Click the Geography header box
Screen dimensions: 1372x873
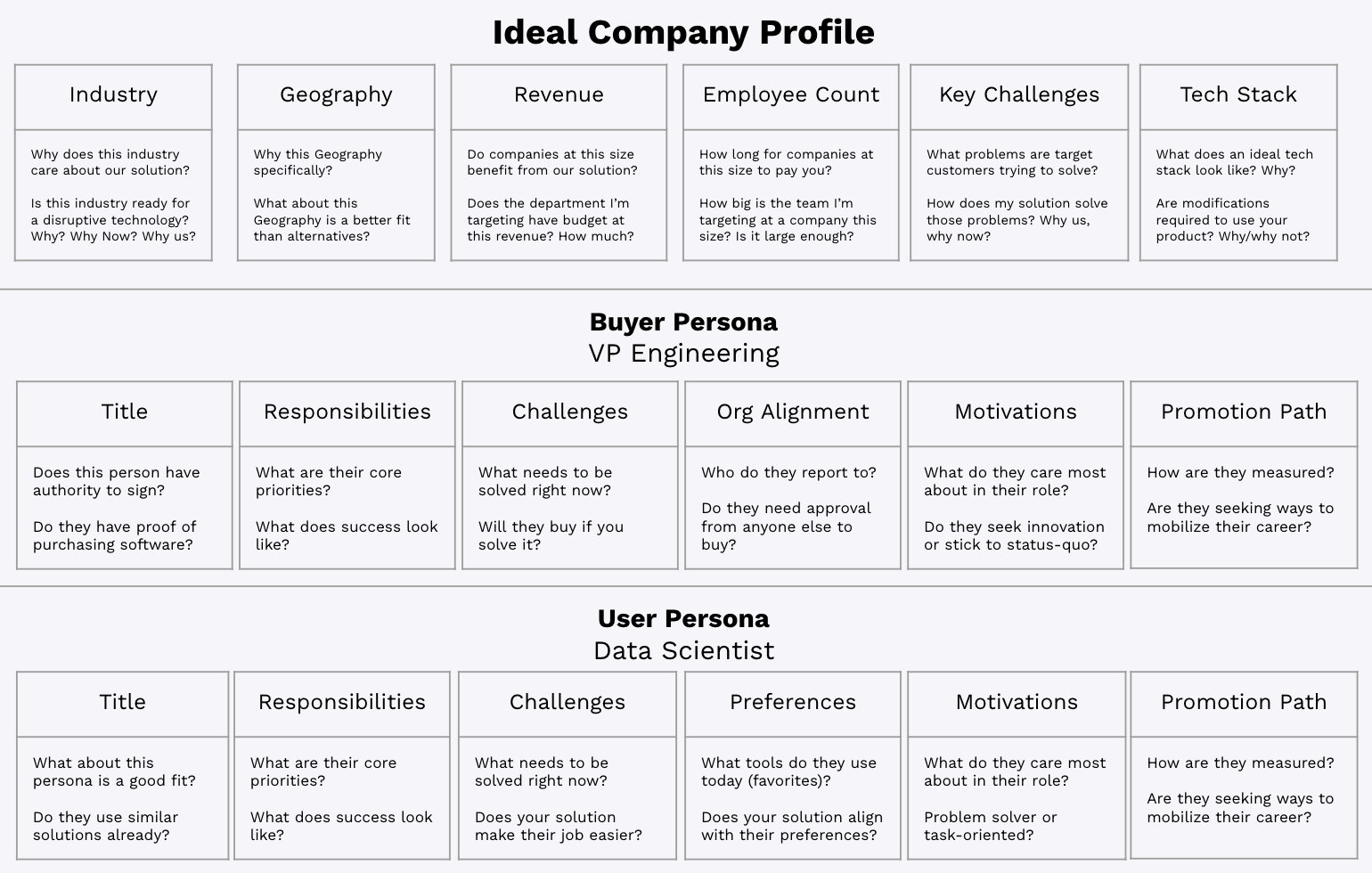pyautogui.click(x=336, y=95)
